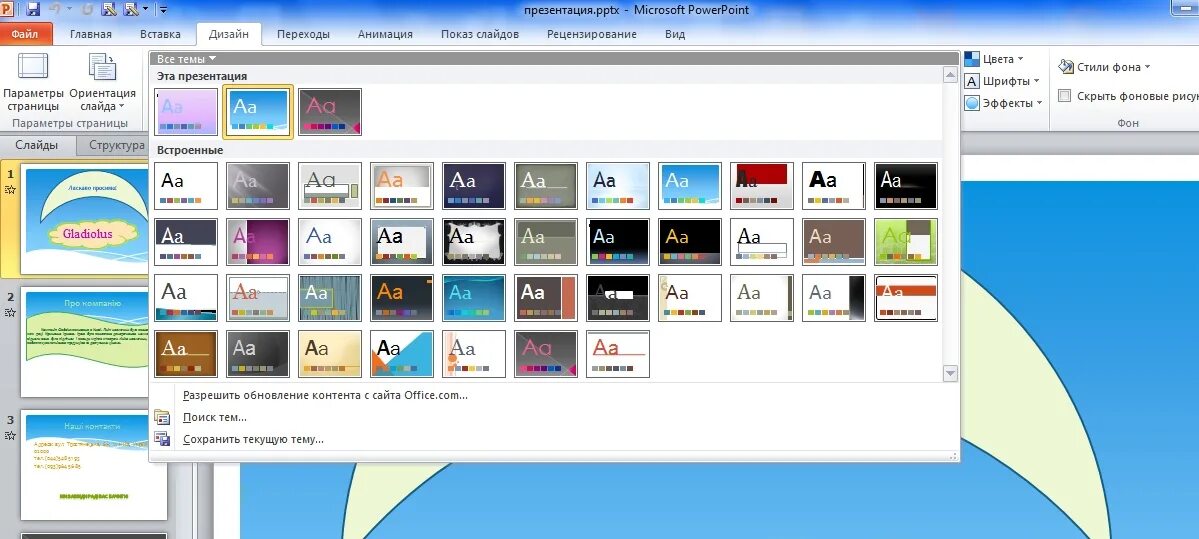The image size is (1199, 539).
Task: Click the Эффекты theme effects icon
Action: click(972, 103)
